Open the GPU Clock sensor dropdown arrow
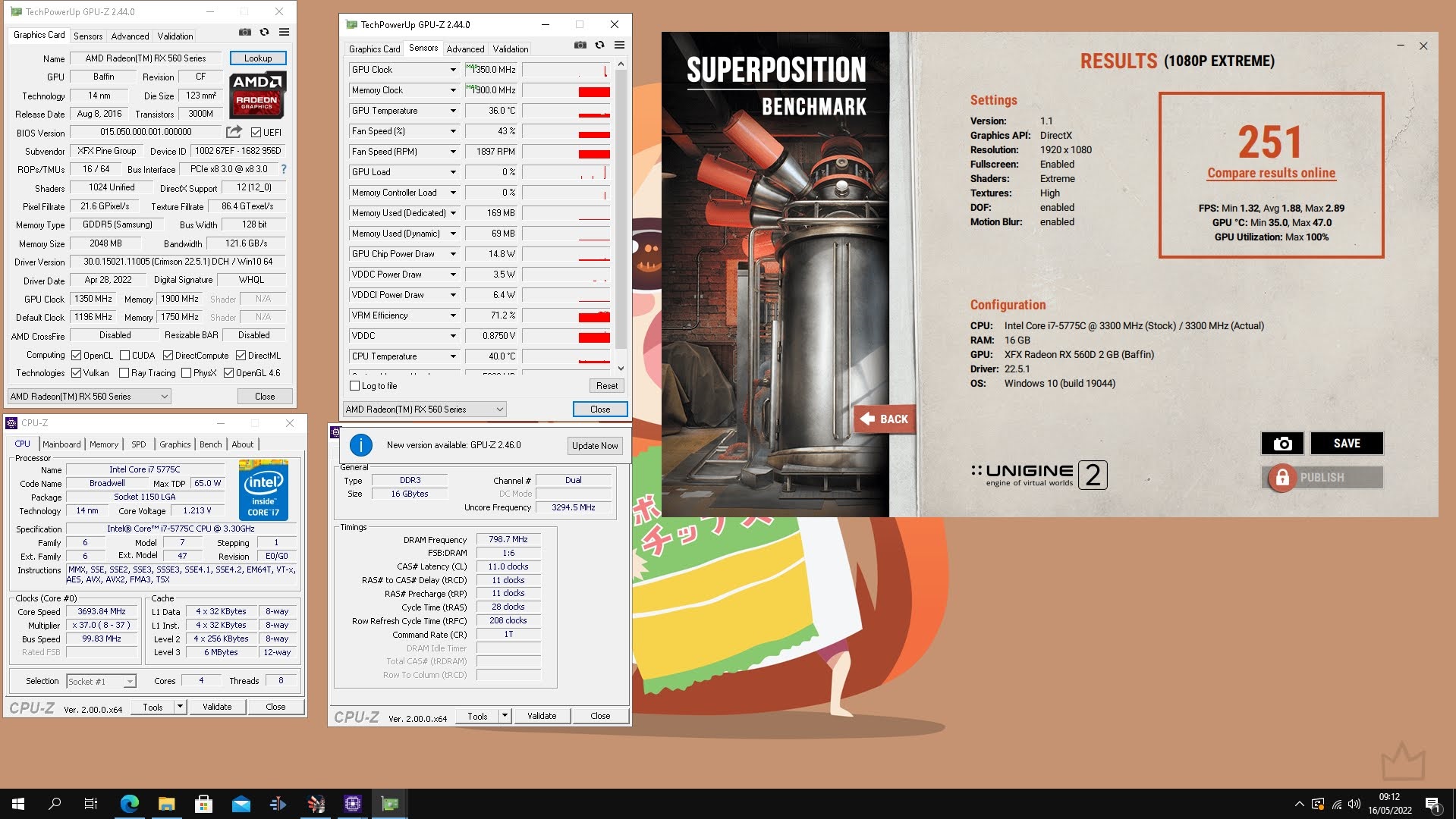1456x819 pixels. click(453, 70)
